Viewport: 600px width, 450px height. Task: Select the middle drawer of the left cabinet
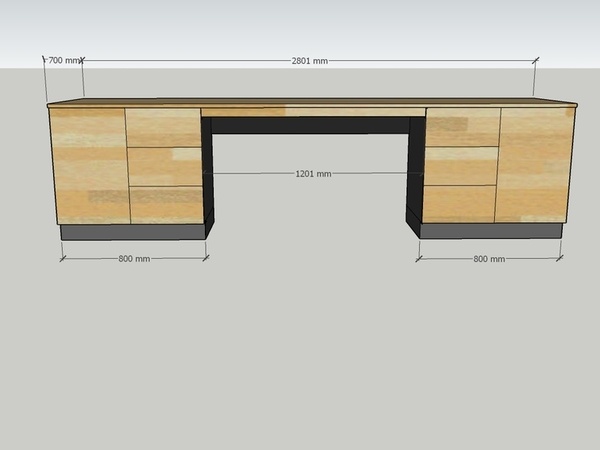tap(165, 167)
